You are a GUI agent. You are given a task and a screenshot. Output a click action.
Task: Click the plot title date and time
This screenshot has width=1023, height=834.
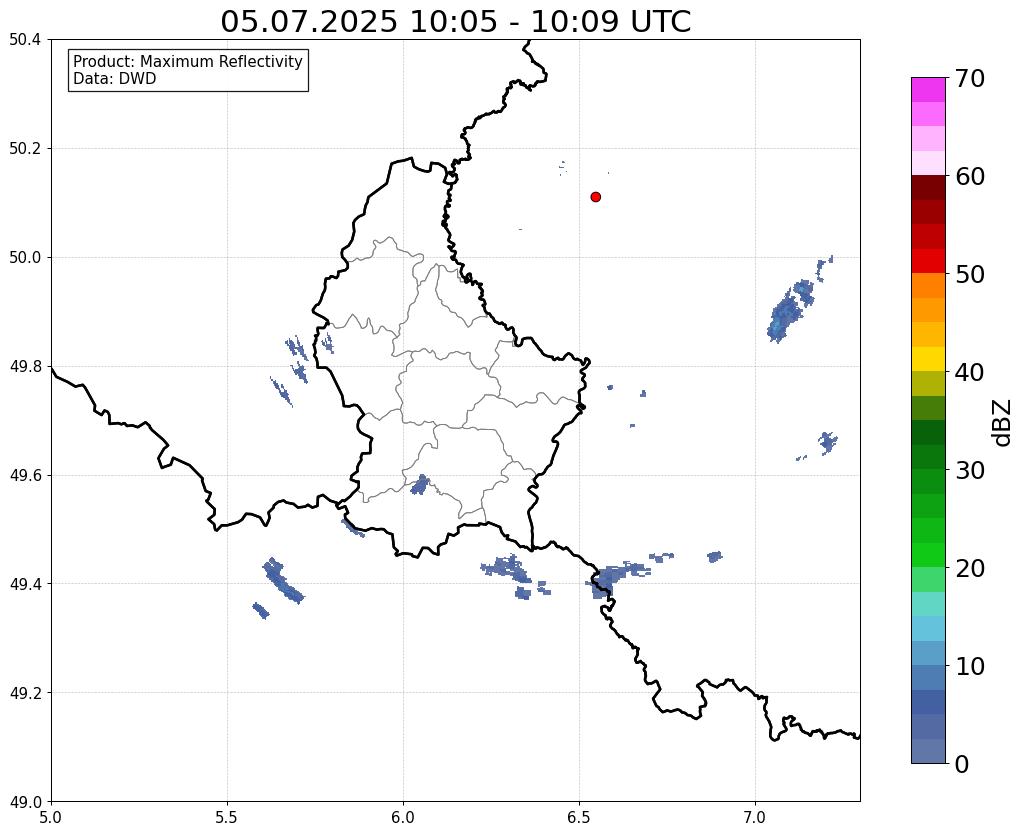pyautogui.click(x=455, y=21)
